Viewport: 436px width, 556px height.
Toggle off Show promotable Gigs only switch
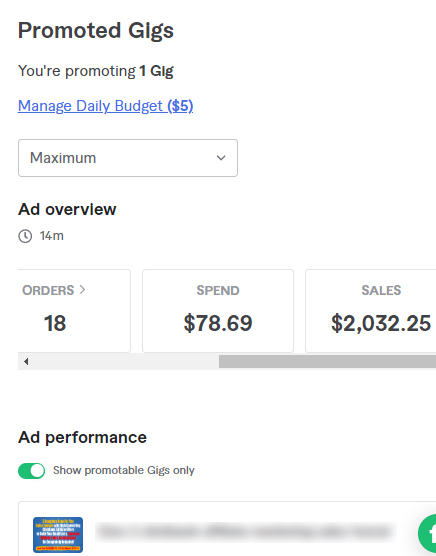click(32, 471)
